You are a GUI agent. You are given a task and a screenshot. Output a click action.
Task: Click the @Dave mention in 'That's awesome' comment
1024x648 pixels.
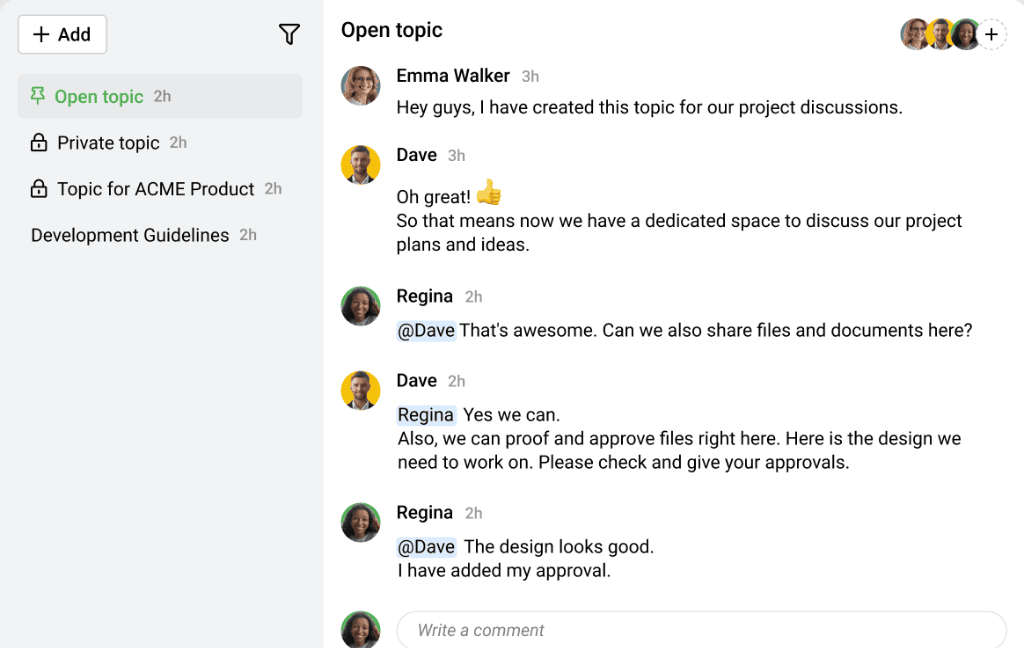[426, 331]
